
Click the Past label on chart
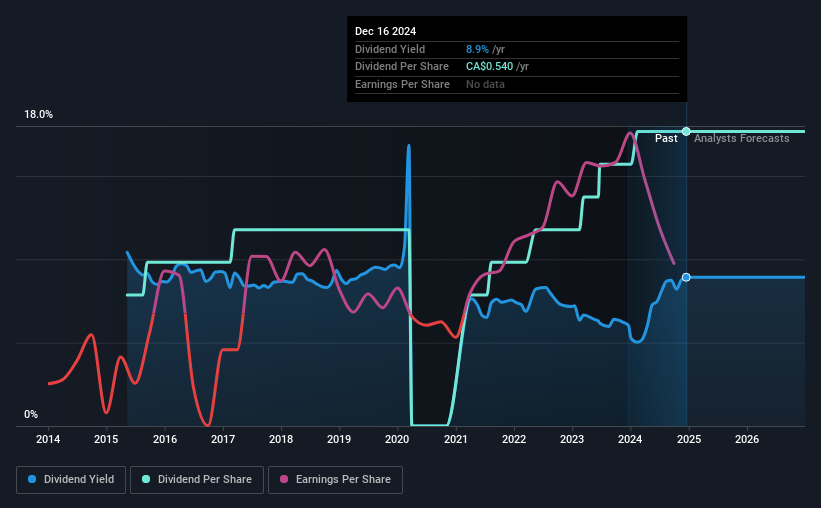666,138
